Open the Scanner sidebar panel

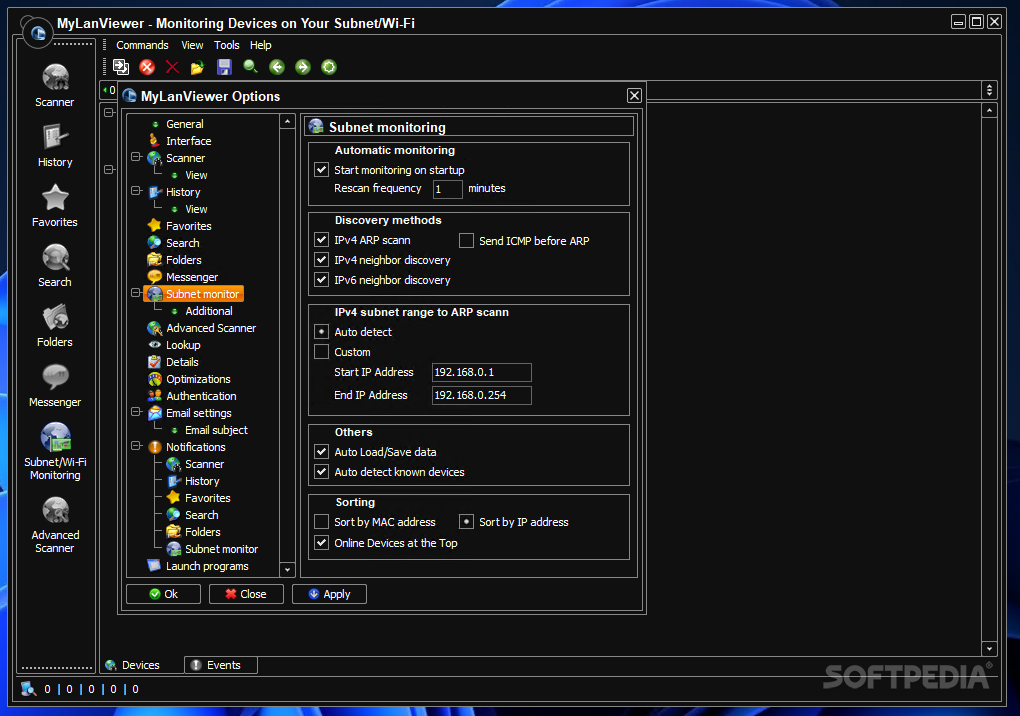(55, 86)
